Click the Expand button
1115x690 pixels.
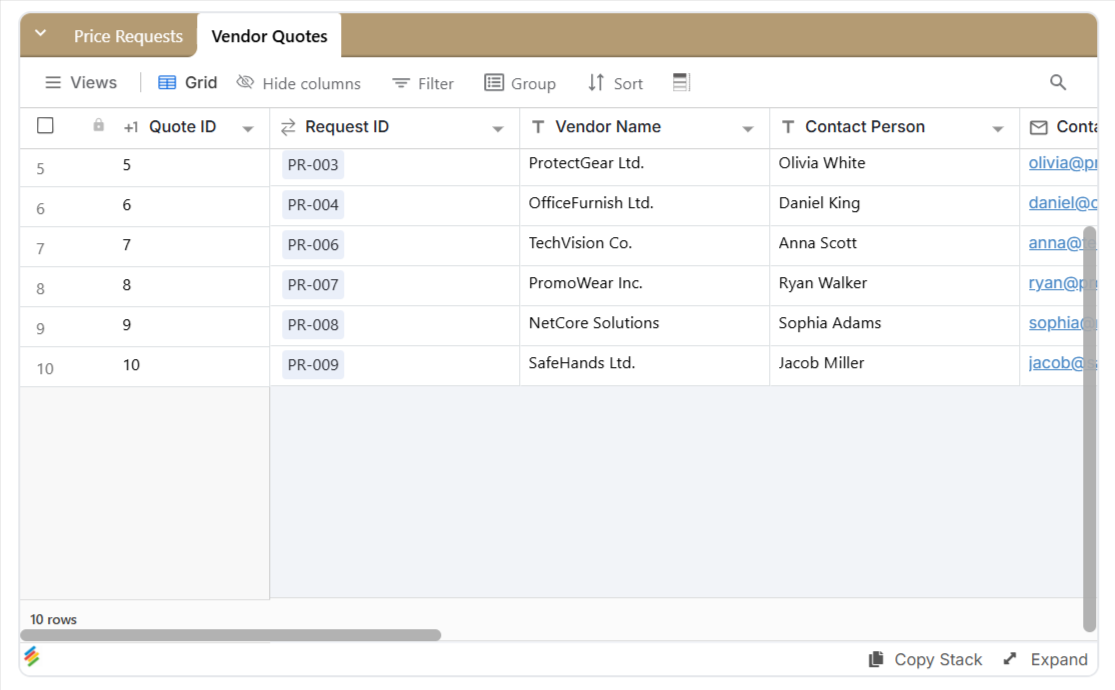point(1045,659)
